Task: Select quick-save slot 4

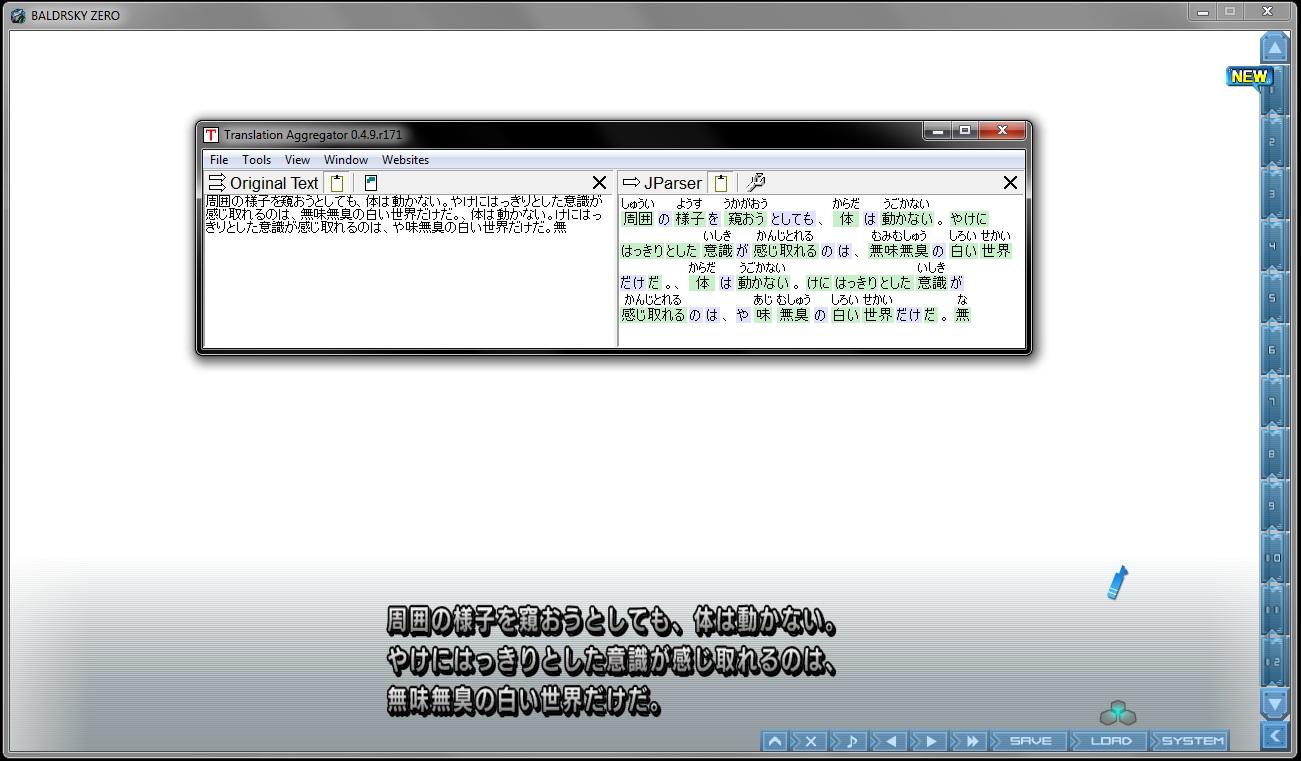Action: 1273,246
